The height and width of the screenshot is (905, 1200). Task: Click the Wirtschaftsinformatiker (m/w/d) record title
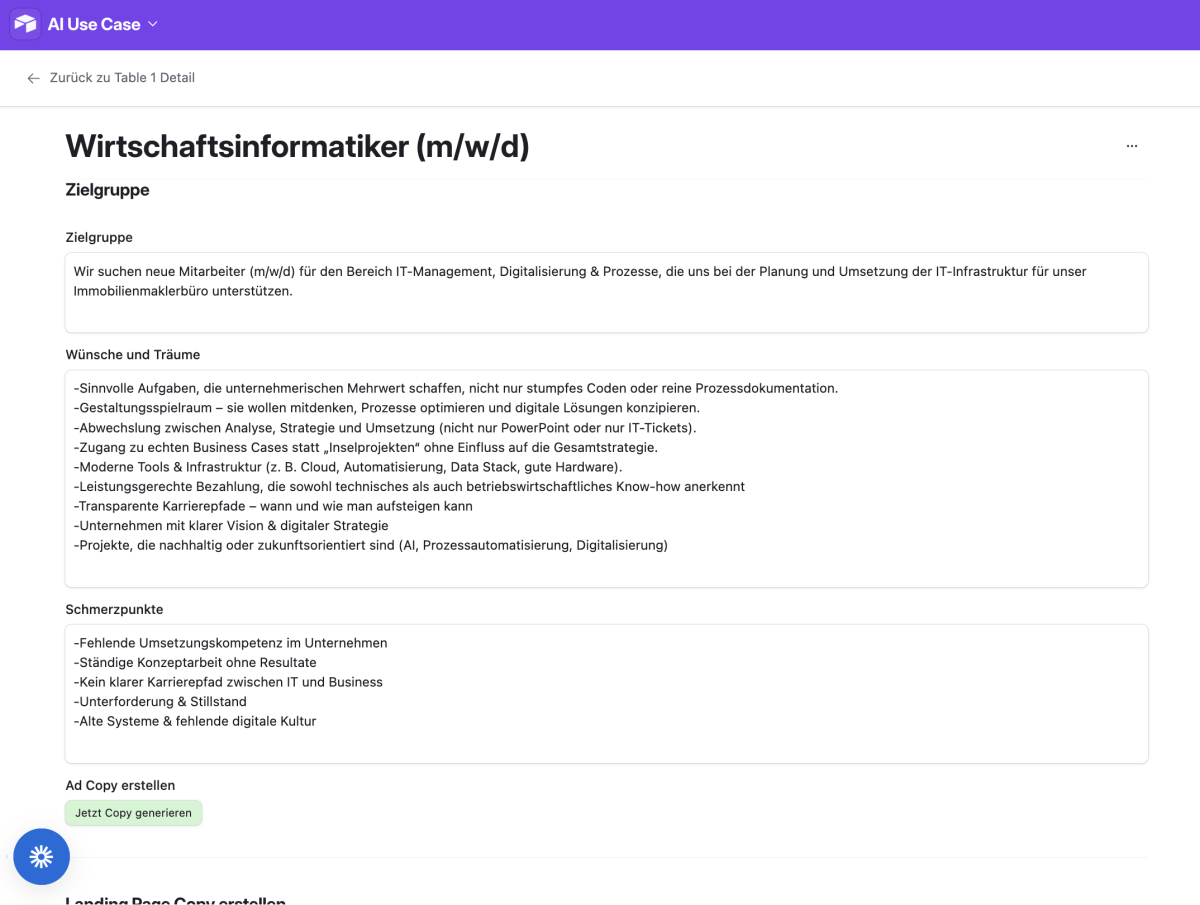(297, 146)
